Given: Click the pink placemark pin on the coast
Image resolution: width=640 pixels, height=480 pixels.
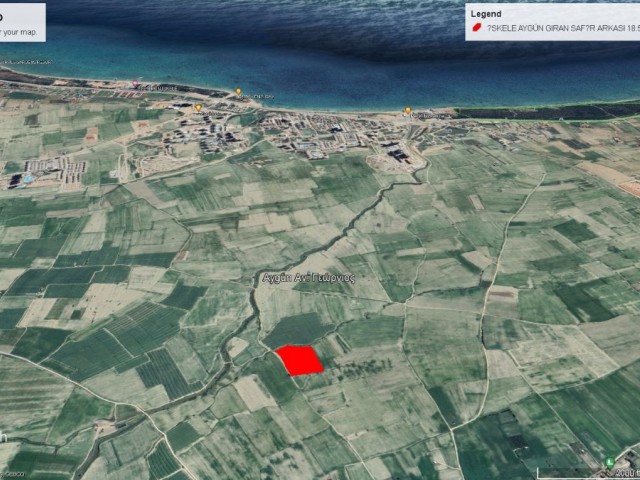Looking at the screenshot, I should click(135, 84).
